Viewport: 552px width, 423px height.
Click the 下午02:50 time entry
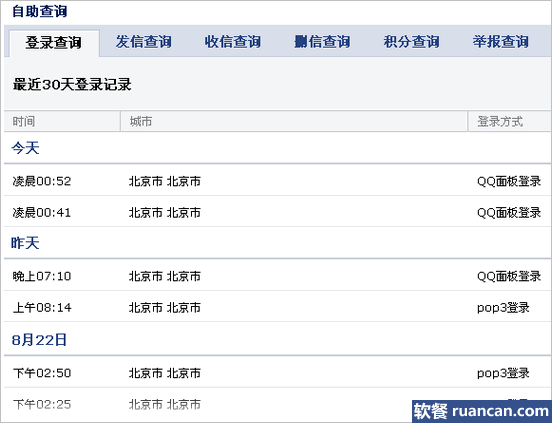point(42,373)
